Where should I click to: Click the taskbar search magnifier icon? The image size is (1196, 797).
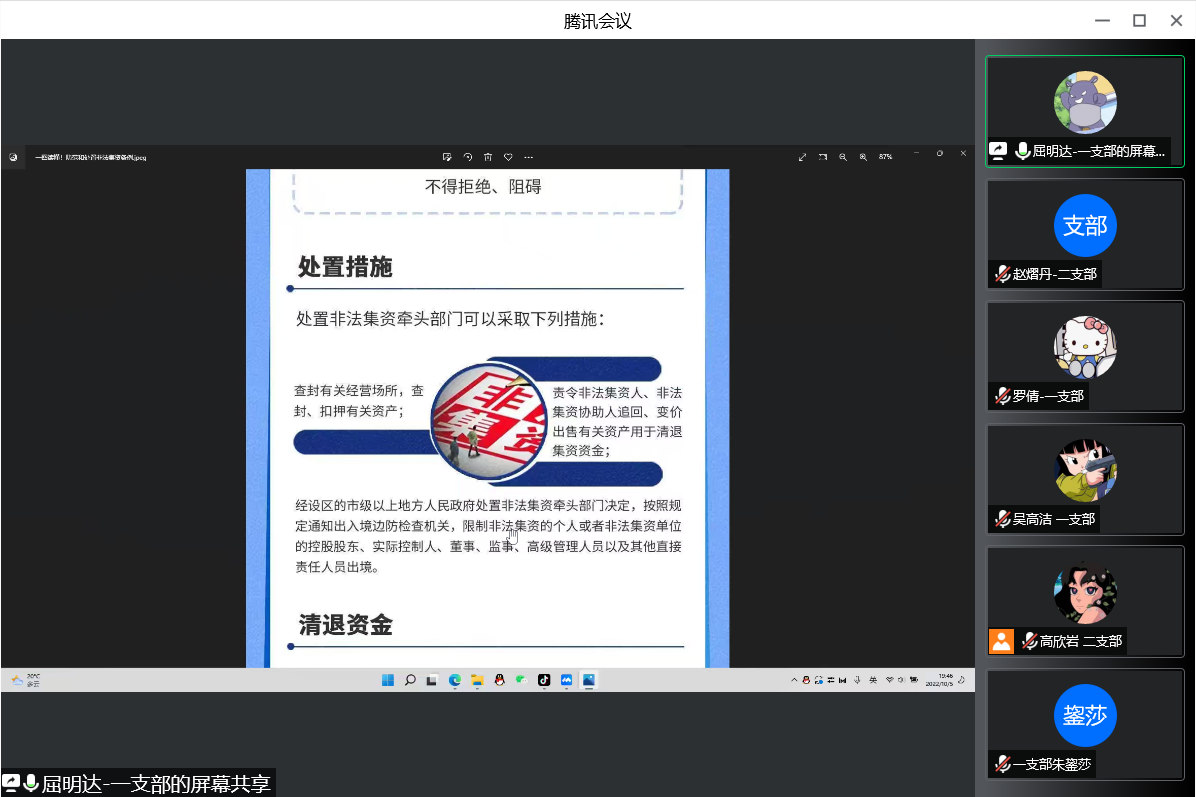410,680
